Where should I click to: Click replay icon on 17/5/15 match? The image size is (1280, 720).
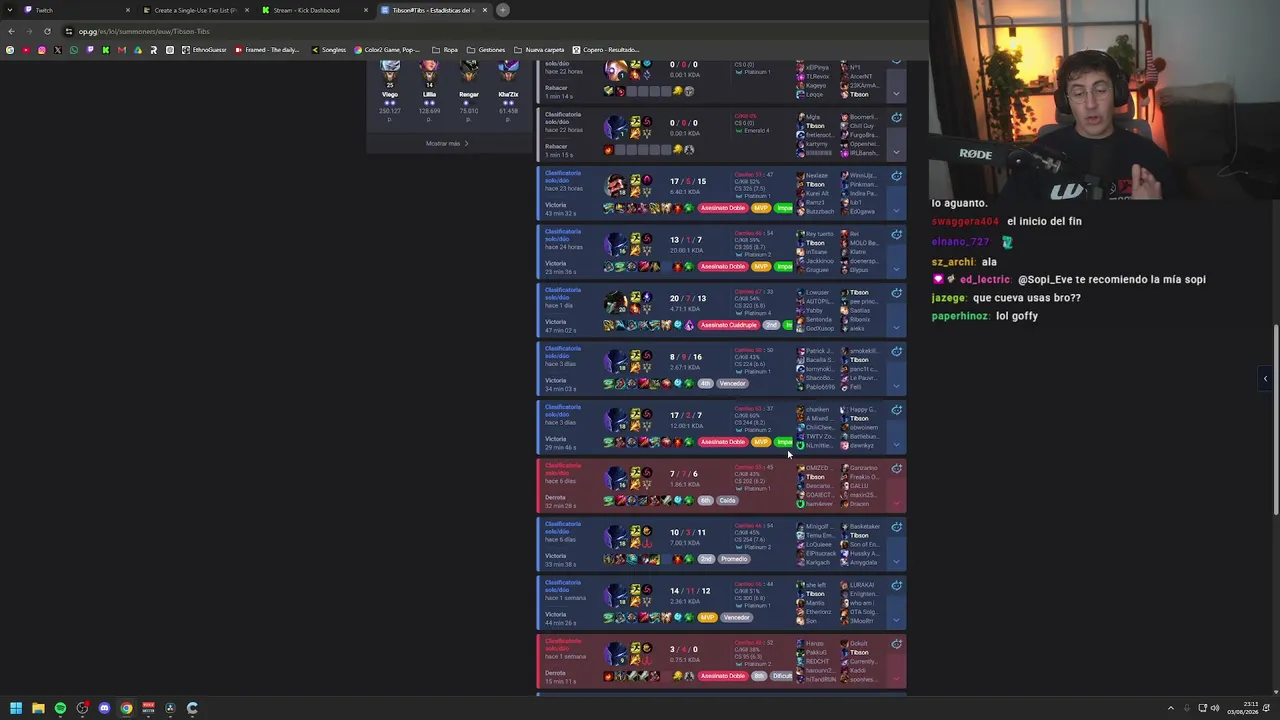pos(897,176)
